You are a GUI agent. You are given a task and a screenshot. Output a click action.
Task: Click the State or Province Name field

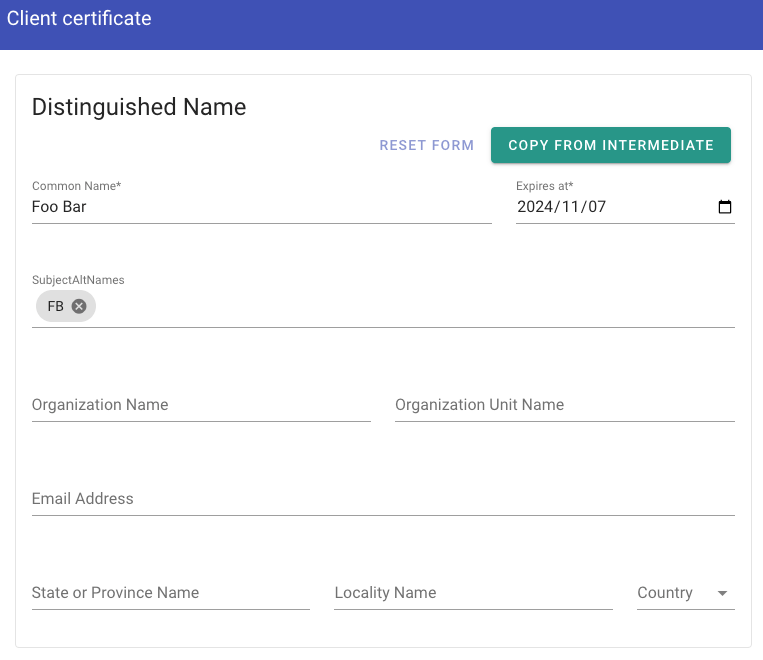(171, 593)
